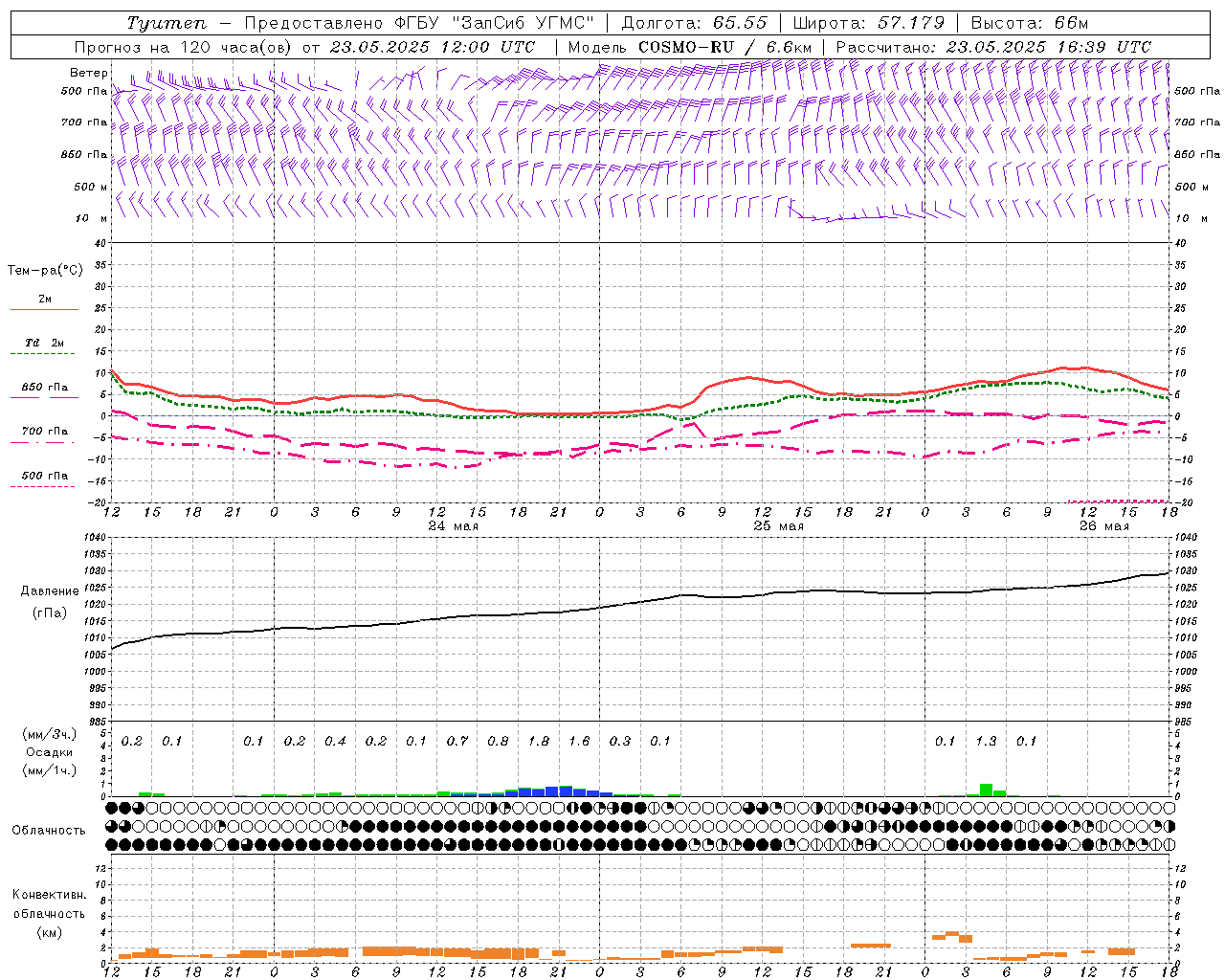Click the 'Облачность' cloud cover label

point(49,831)
